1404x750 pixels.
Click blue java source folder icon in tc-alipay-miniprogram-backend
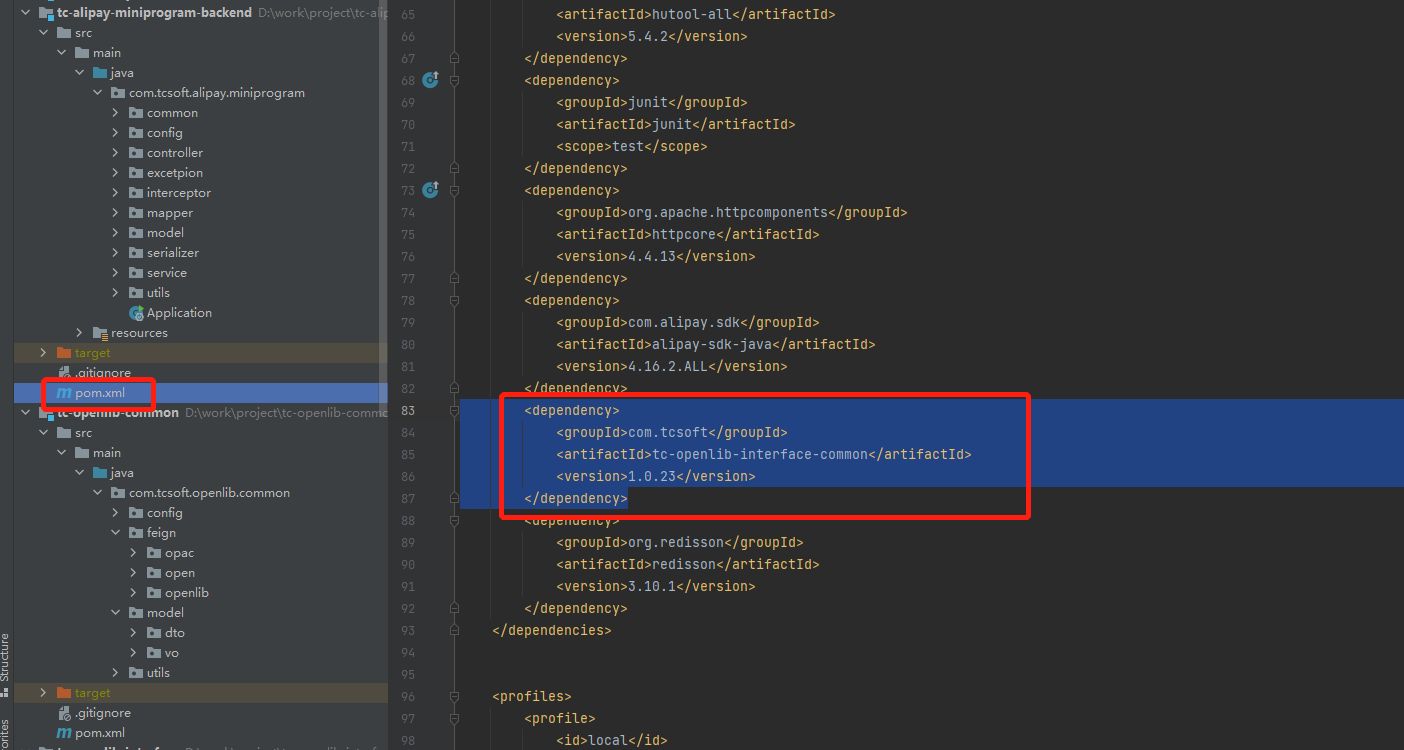[100, 73]
